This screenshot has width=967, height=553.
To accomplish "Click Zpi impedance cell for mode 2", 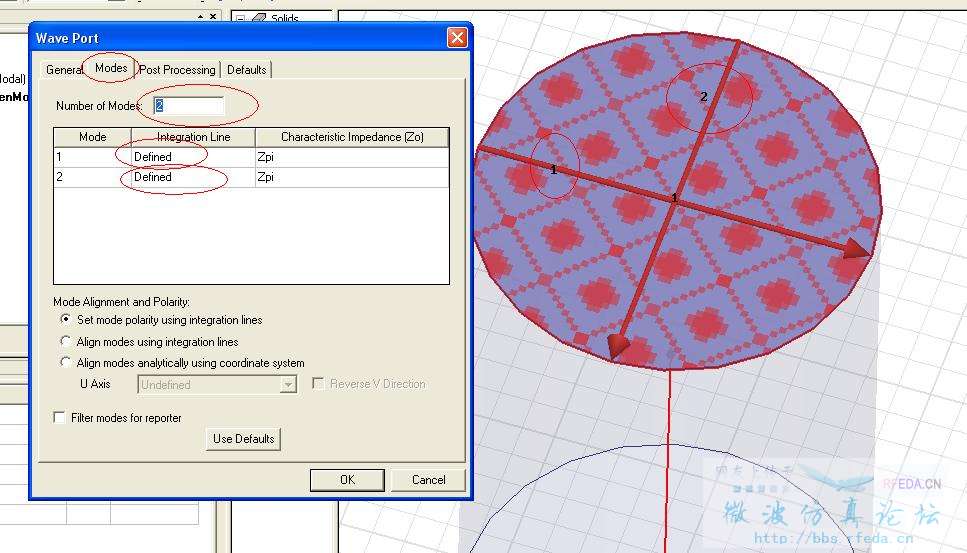I will coord(352,177).
